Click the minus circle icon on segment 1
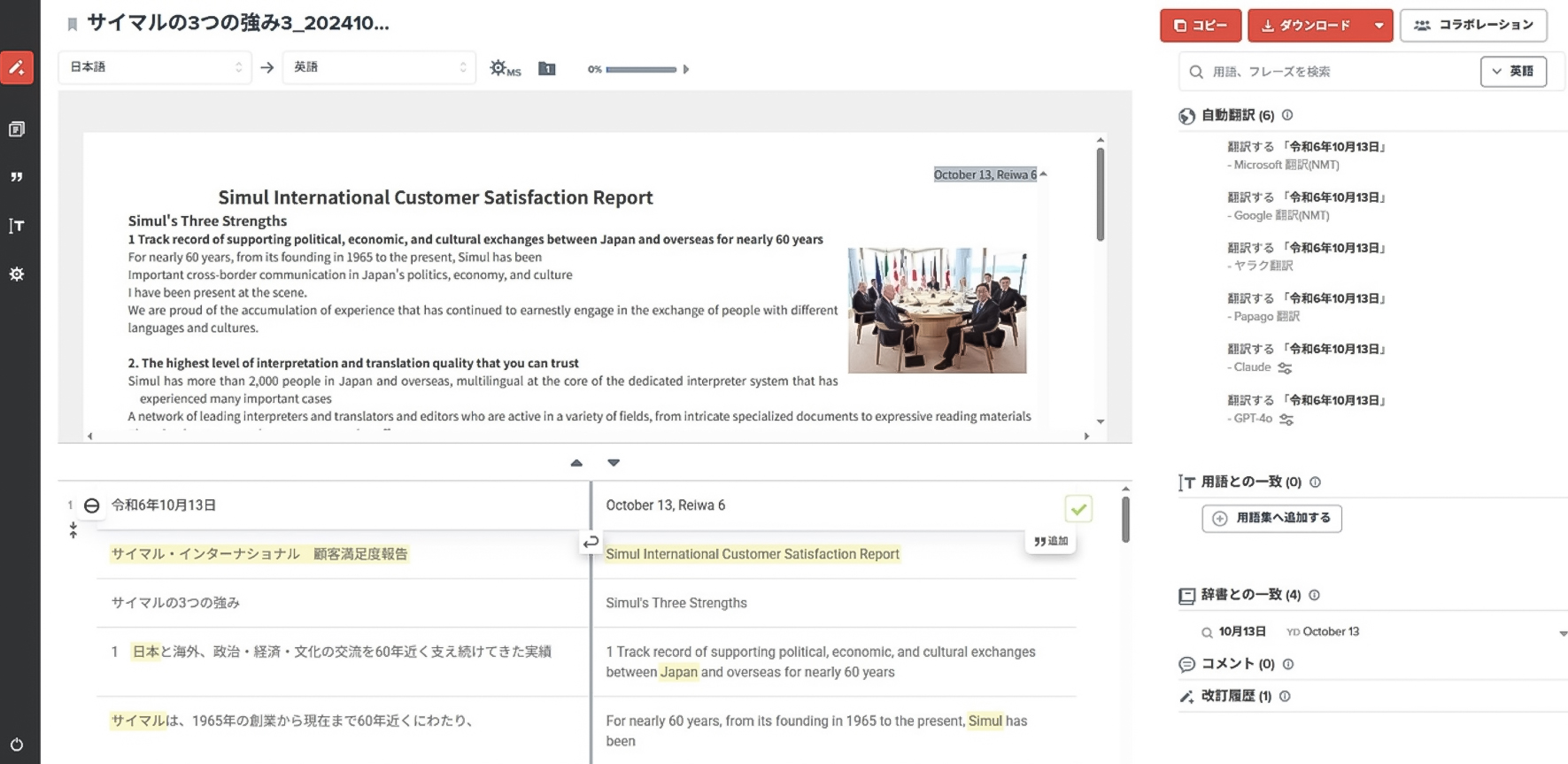Image resolution: width=1568 pixels, height=764 pixels. [x=91, y=505]
